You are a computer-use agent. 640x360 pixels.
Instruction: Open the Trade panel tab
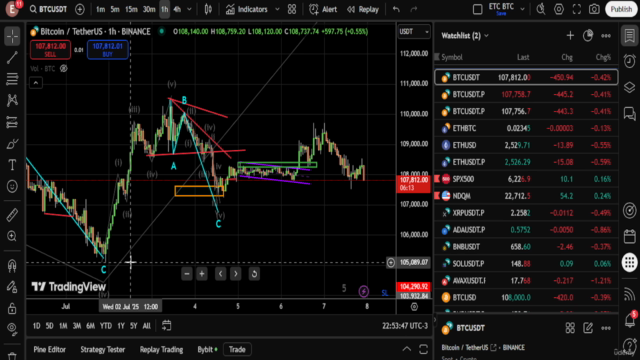tap(237, 349)
